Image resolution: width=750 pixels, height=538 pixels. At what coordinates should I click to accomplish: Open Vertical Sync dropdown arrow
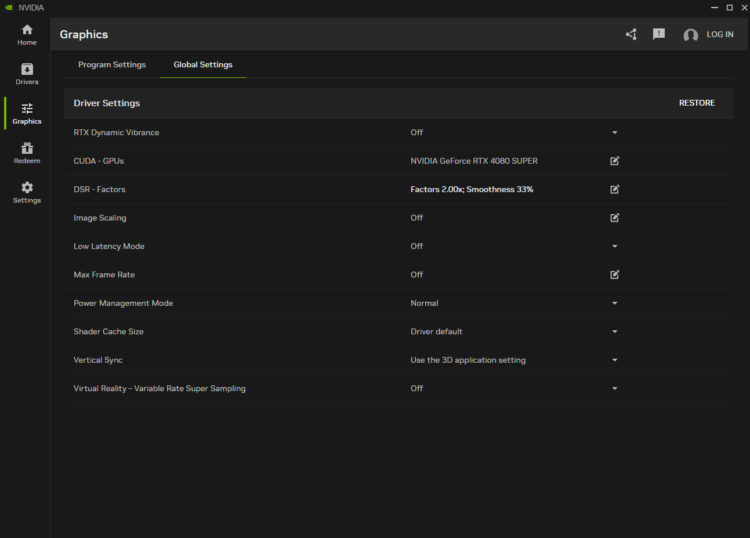click(x=615, y=360)
